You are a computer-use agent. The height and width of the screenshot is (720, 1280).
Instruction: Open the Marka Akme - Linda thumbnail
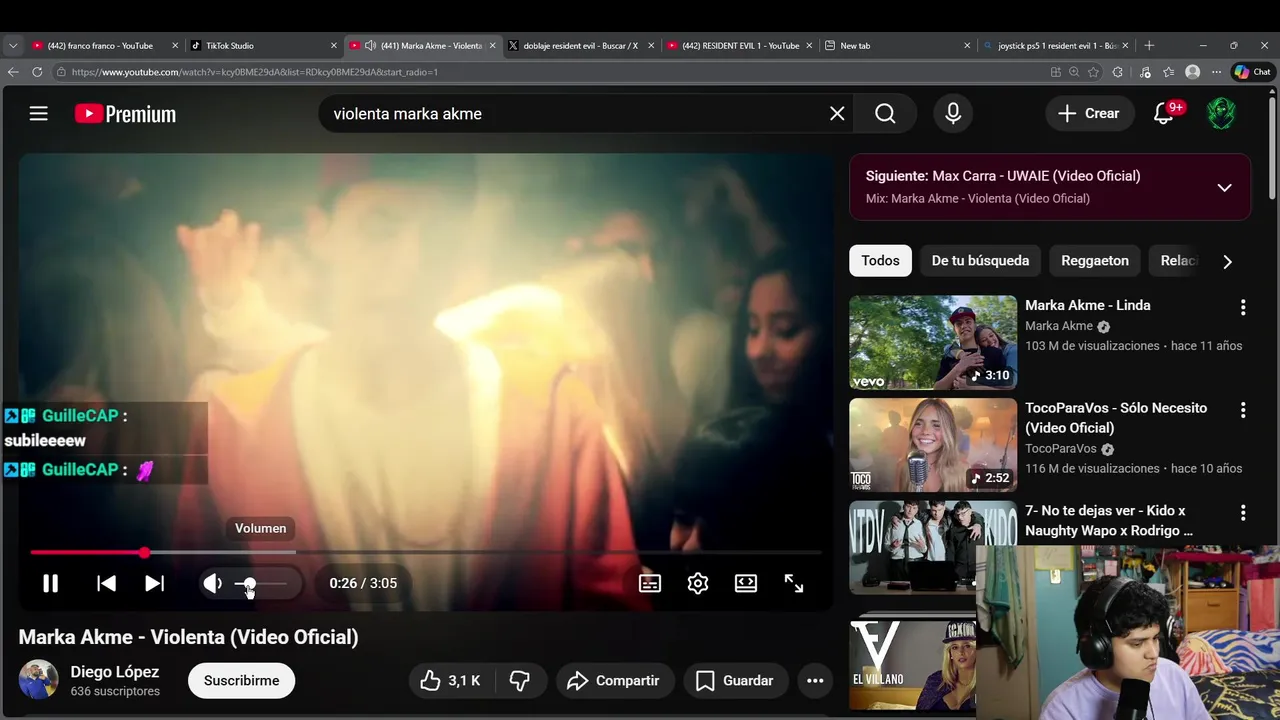click(933, 342)
